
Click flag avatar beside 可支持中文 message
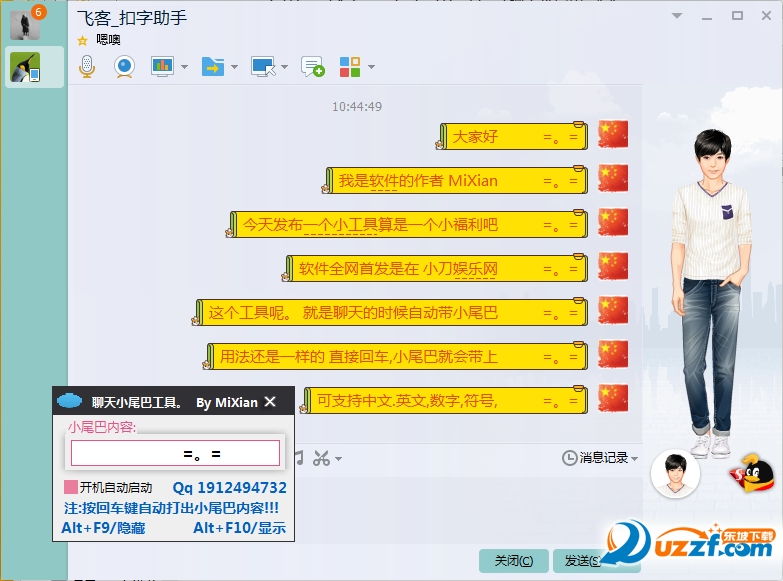(x=613, y=398)
